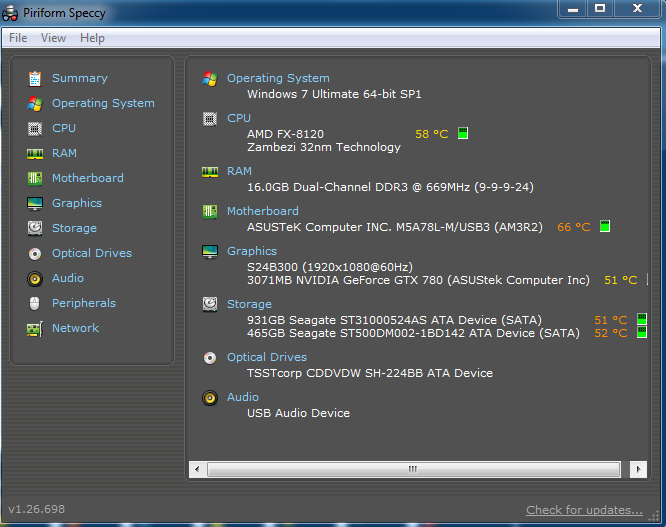666x527 pixels.
Task: Click green indicator beside ST500DM002 52 °C
Action: pos(642,332)
